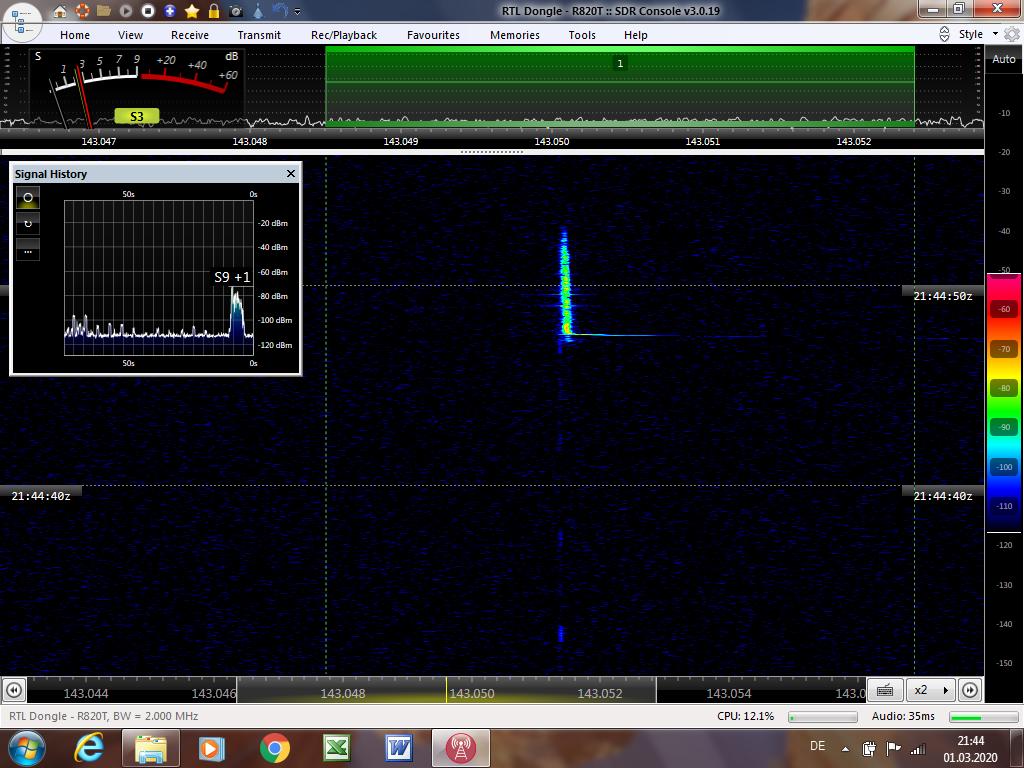Switch to the Receive tab
The image size is (1024, 768).
coord(190,35)
